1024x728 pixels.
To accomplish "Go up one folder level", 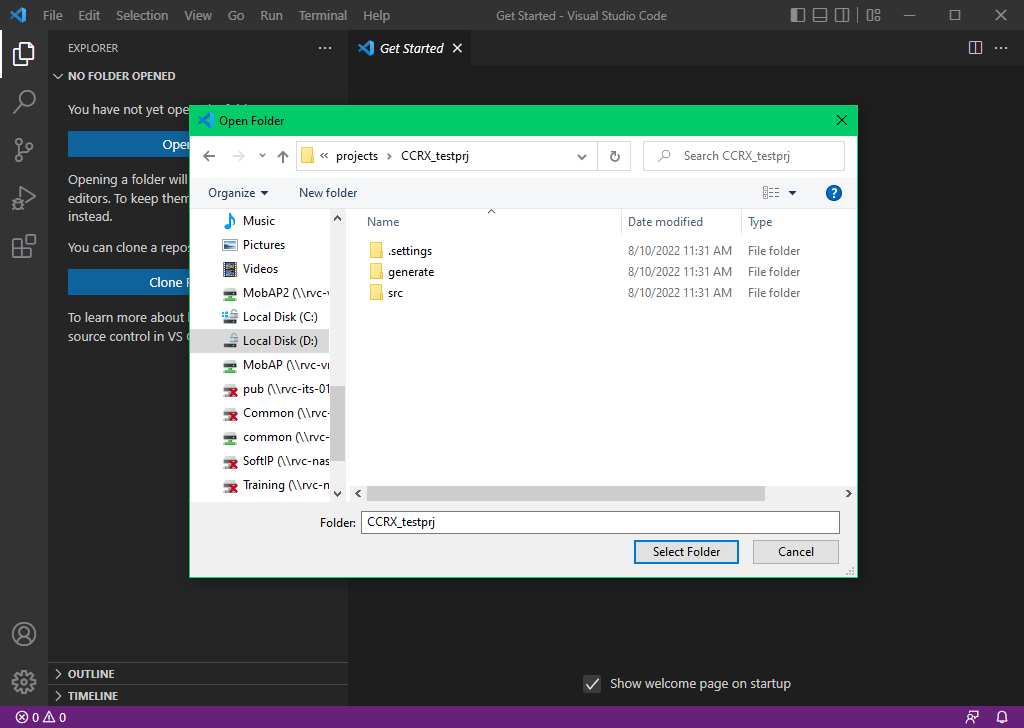I will point(283,156).
